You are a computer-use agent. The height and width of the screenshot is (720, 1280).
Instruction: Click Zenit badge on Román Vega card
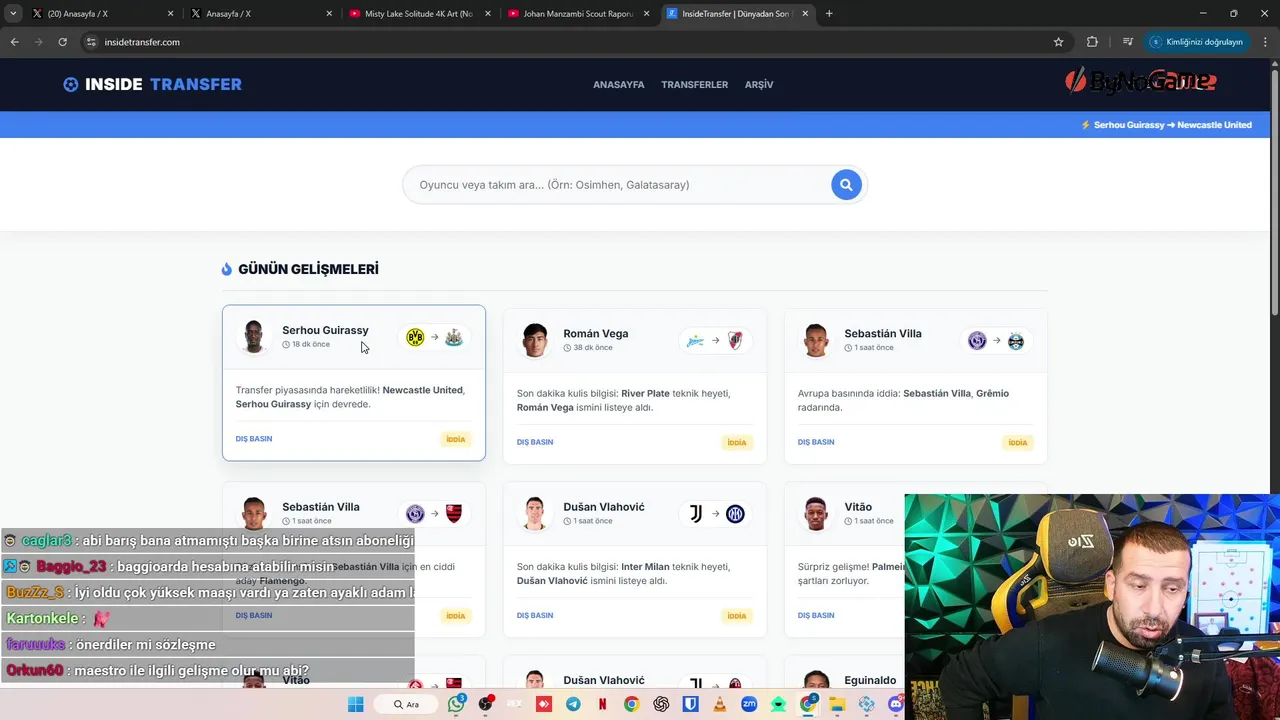695,340
